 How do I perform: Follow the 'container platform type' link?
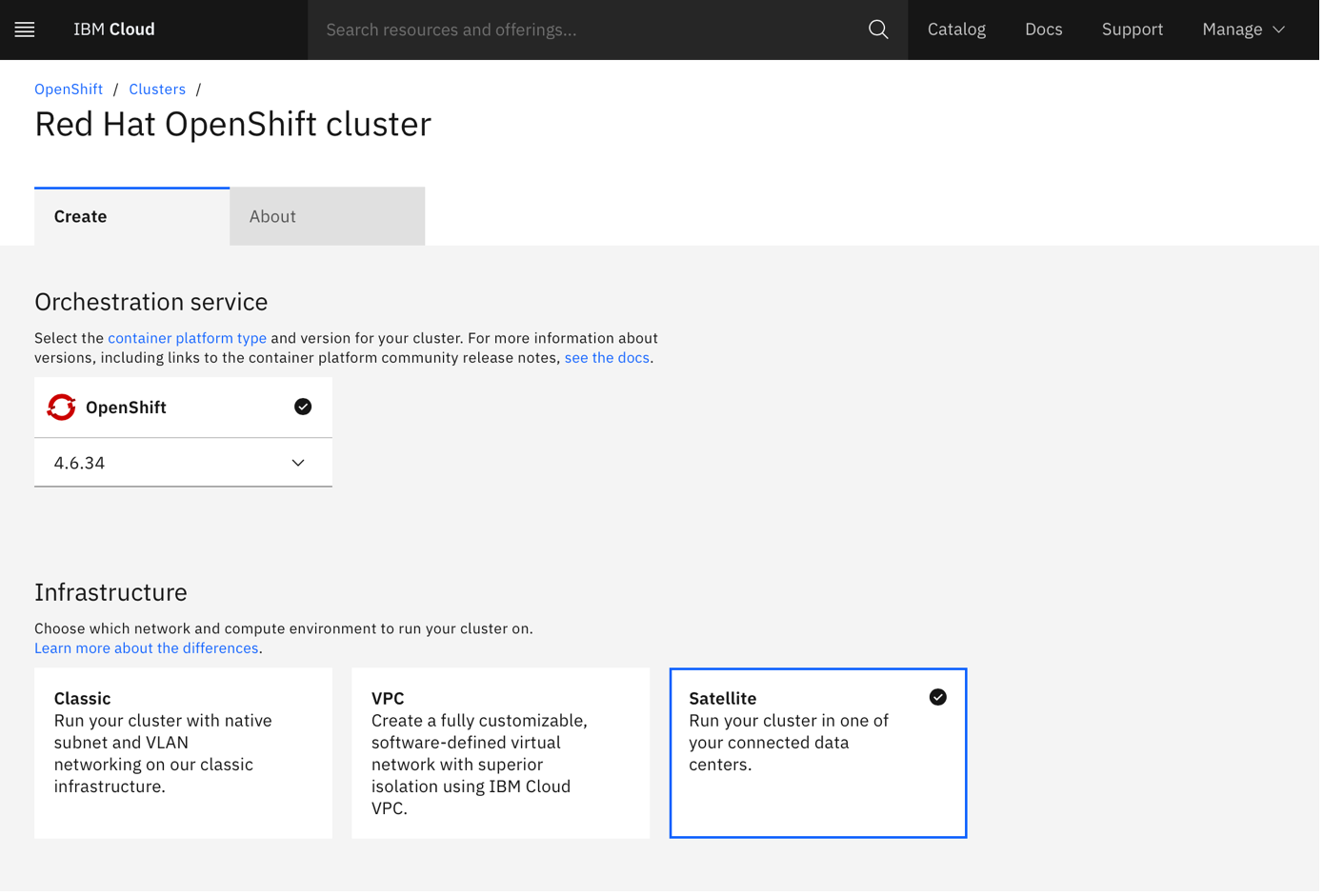(187, 338)
